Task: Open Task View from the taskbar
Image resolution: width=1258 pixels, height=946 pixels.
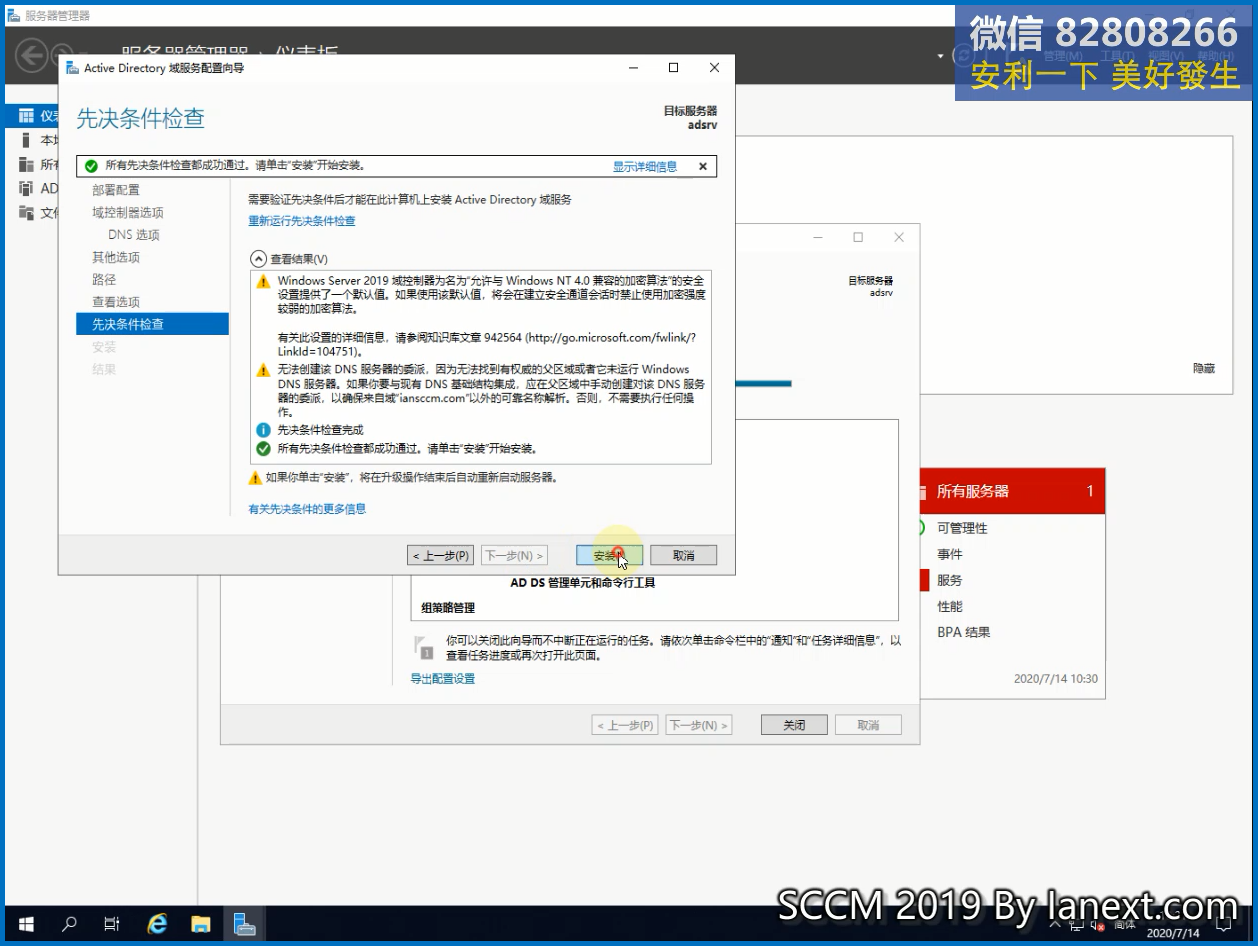Action: coord(112,924)
